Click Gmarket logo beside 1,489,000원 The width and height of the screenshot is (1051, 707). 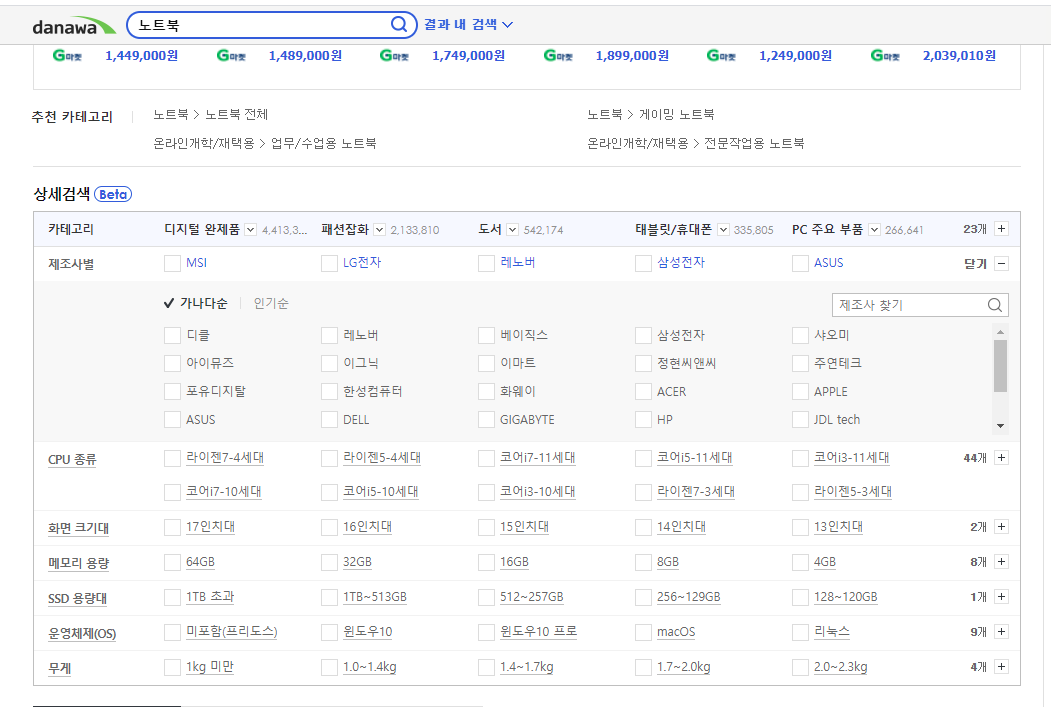[x=231, y=56]
